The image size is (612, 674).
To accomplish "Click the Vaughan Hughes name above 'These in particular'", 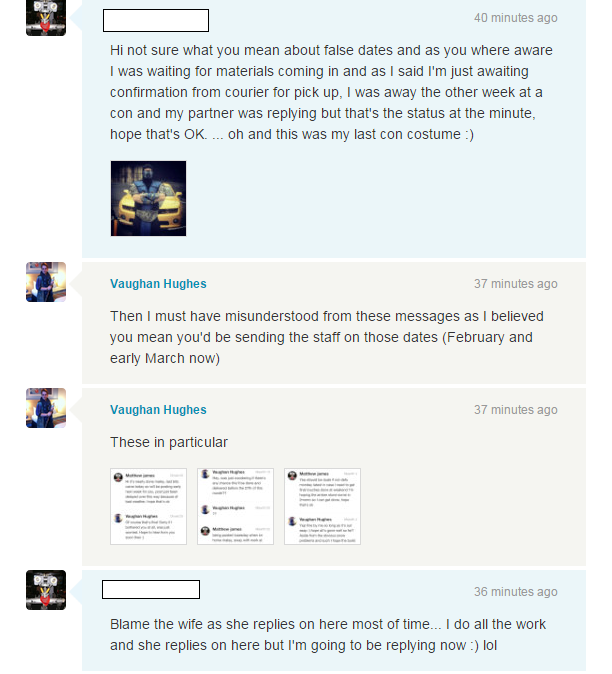I will [158, 410].
